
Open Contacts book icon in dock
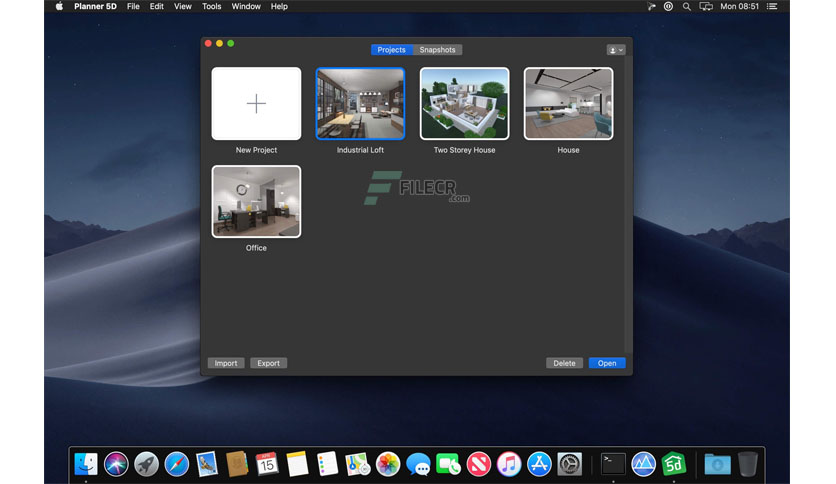(x=237, y=464)
